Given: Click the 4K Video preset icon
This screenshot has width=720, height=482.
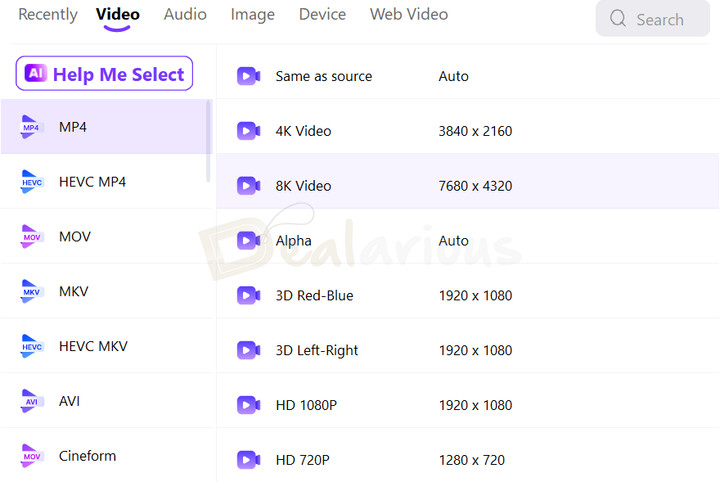Looking at the screenshot, I should tap(248, 131).
